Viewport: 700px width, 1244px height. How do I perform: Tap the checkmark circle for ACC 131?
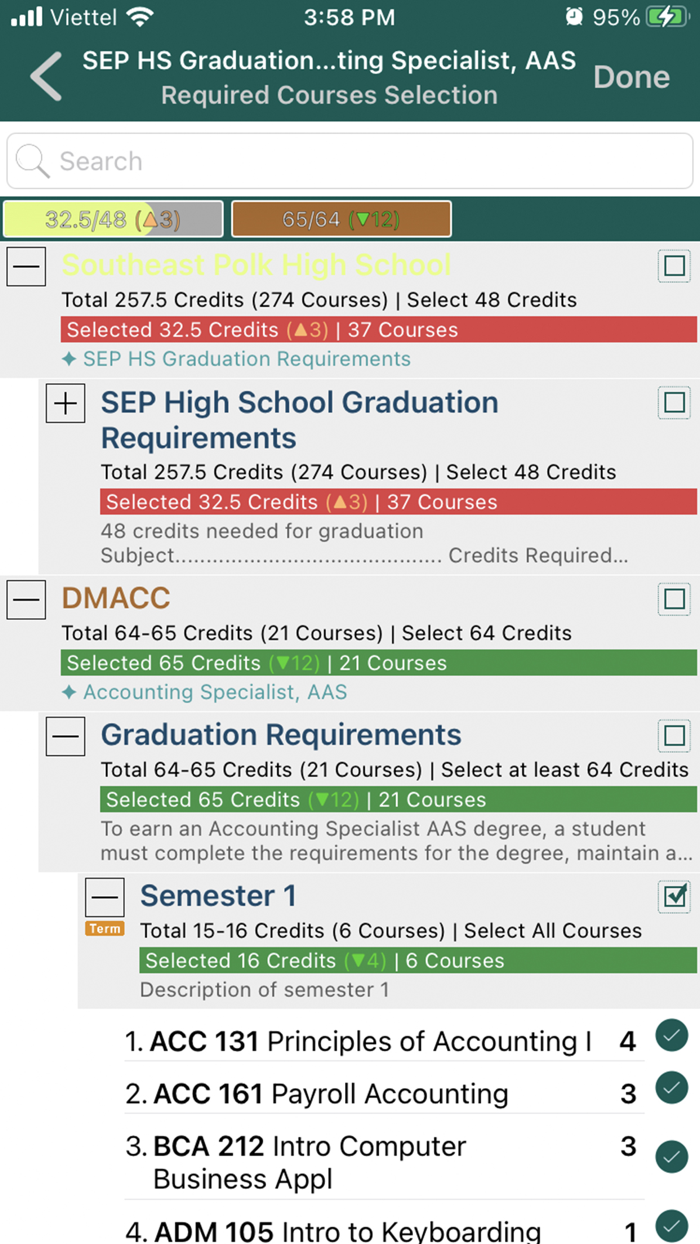click(x=671, y=1036)
